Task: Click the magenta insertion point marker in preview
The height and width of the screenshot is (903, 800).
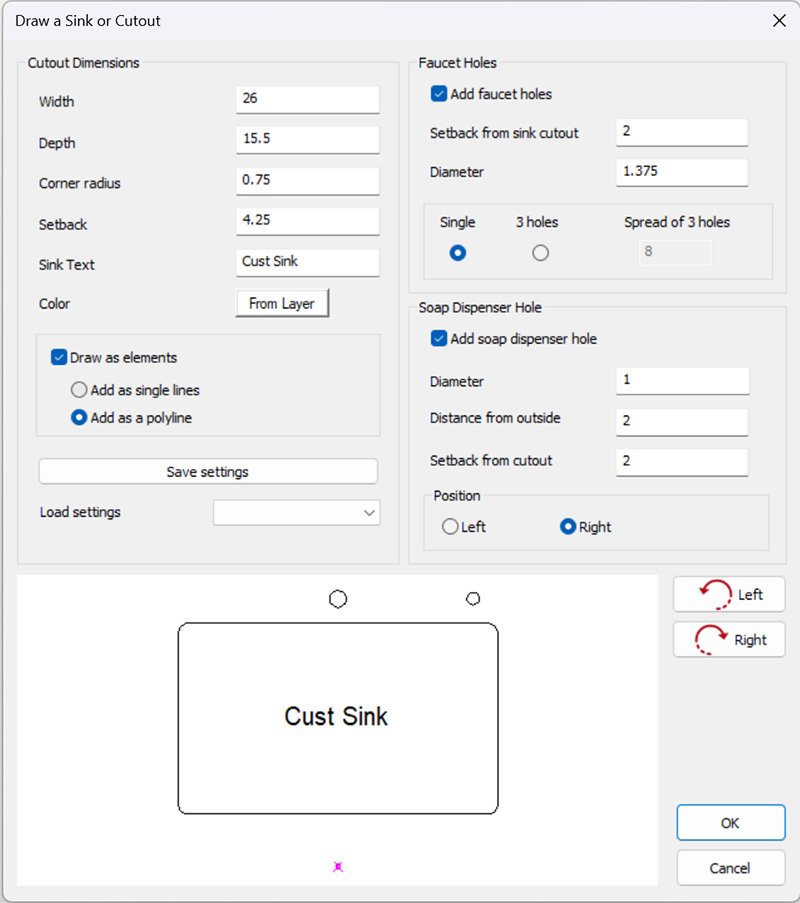Action: 338,867
